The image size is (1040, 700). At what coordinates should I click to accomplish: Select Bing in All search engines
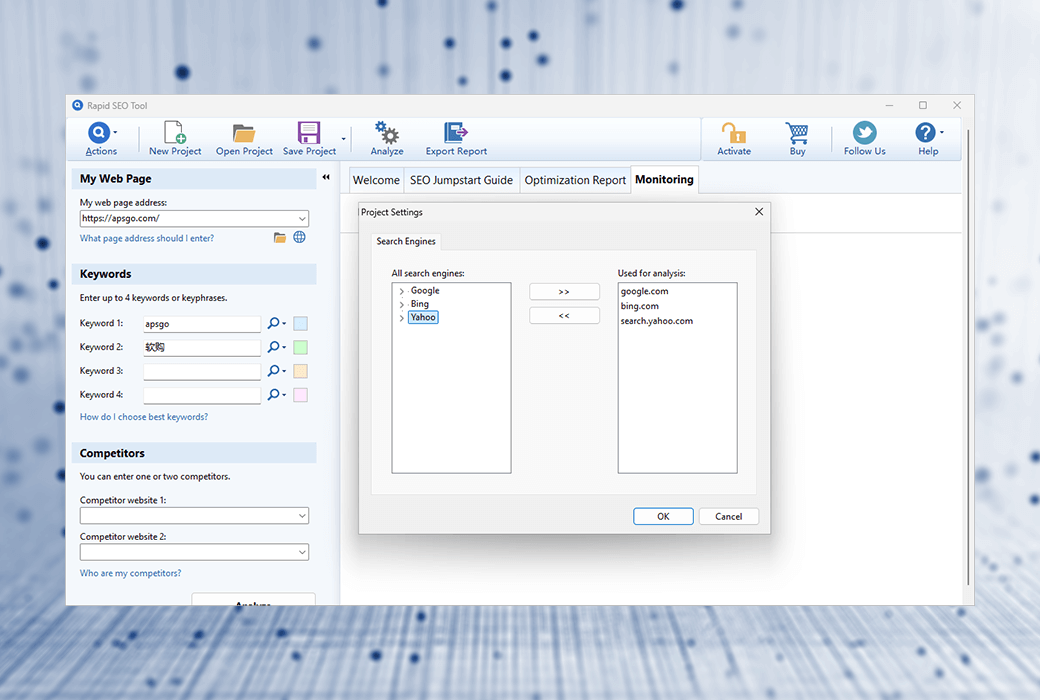[420, 304]
